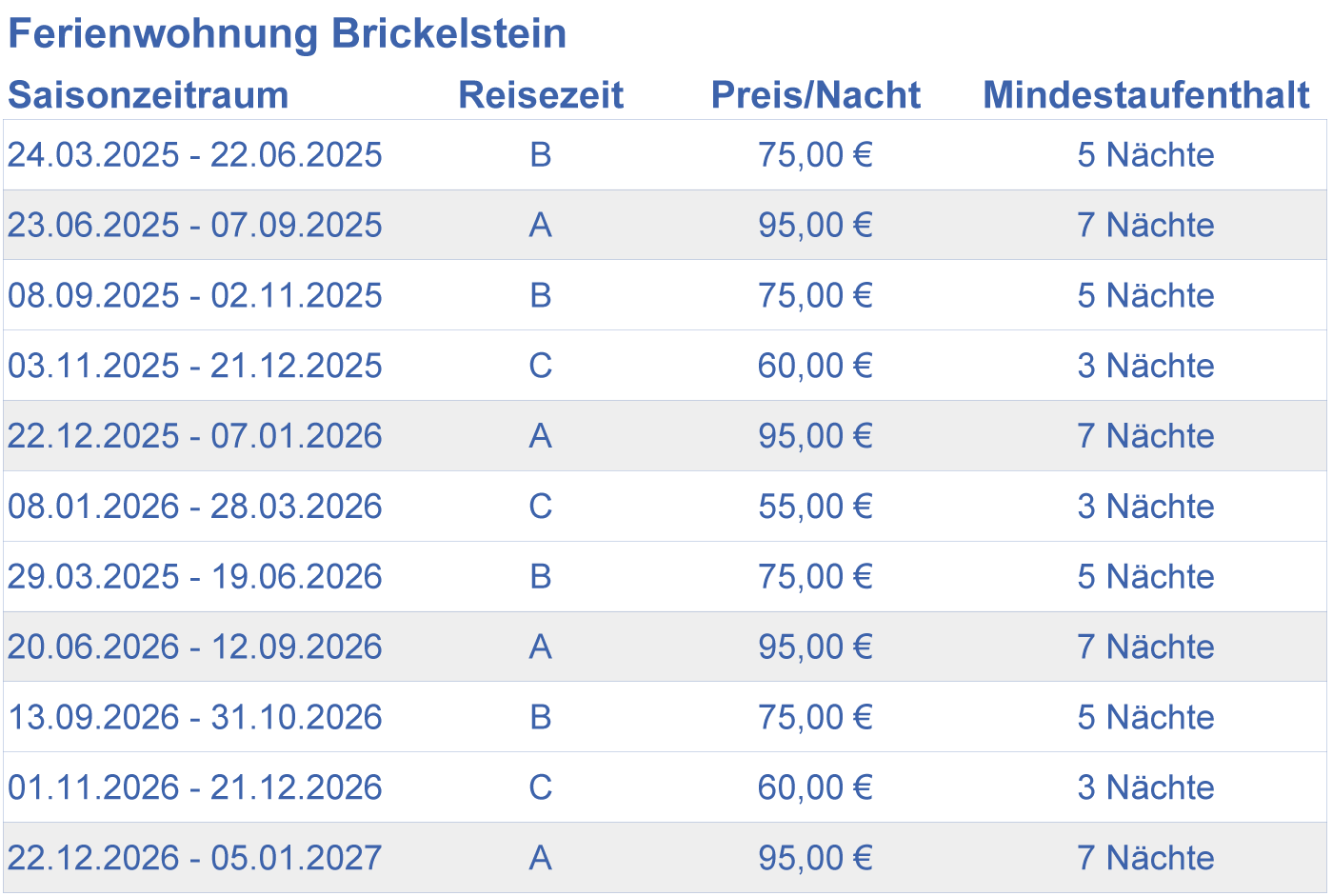Click the 75,00 € price in the first row
The width and height of the screenshot is (1333, 896).
[815, 155]
